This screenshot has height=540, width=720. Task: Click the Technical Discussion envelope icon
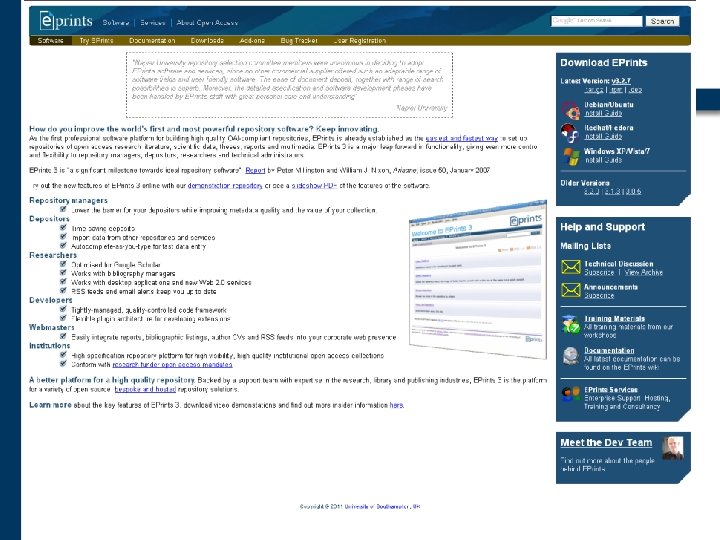click(571, 267)
